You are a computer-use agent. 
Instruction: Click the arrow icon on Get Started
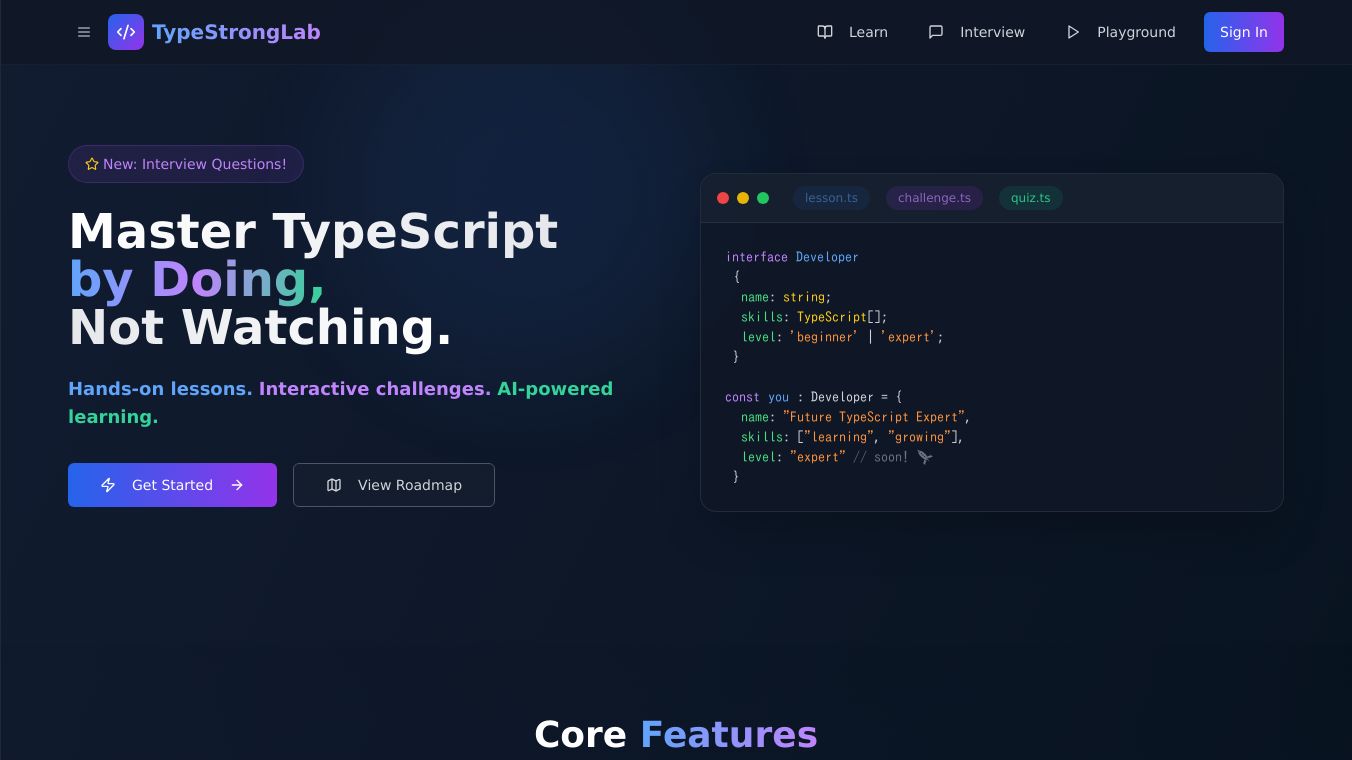[237, 485]
